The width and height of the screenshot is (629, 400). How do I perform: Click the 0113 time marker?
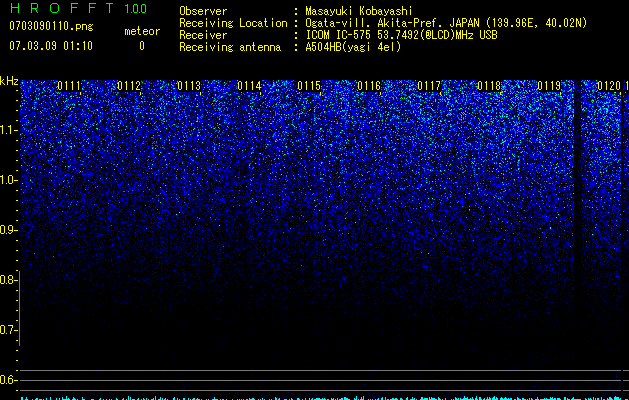pos(189,86)
